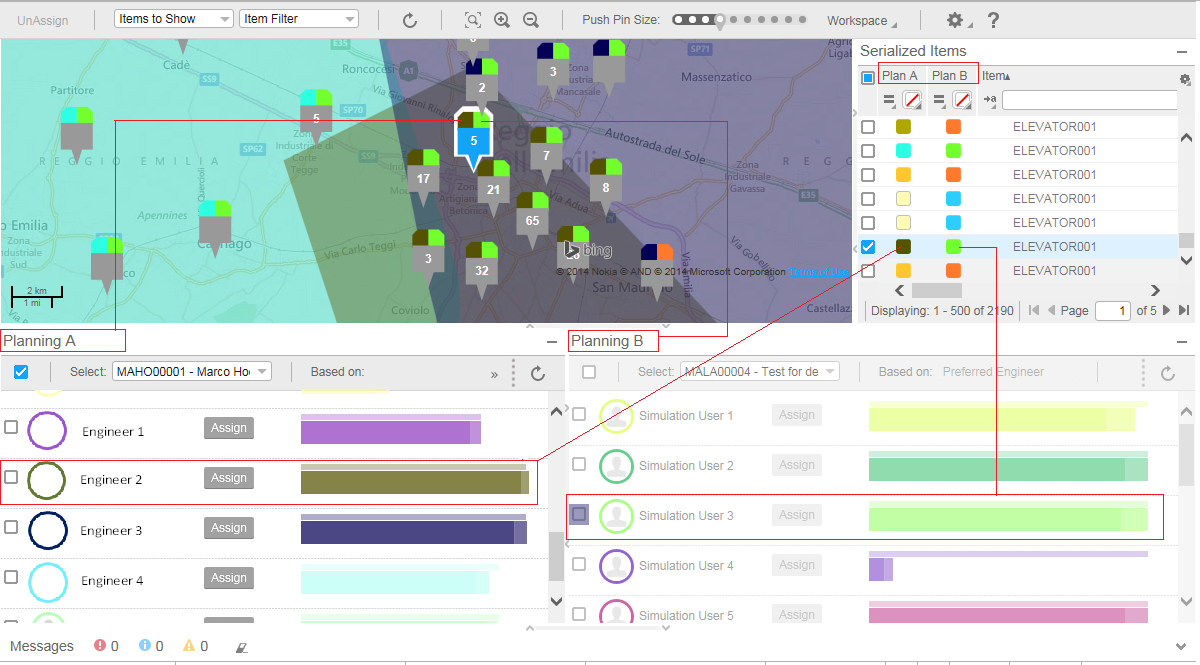Clear messages with the eraser icon
The height and width of the screenshot is (665, 1200).
click(x=241, y=647)
